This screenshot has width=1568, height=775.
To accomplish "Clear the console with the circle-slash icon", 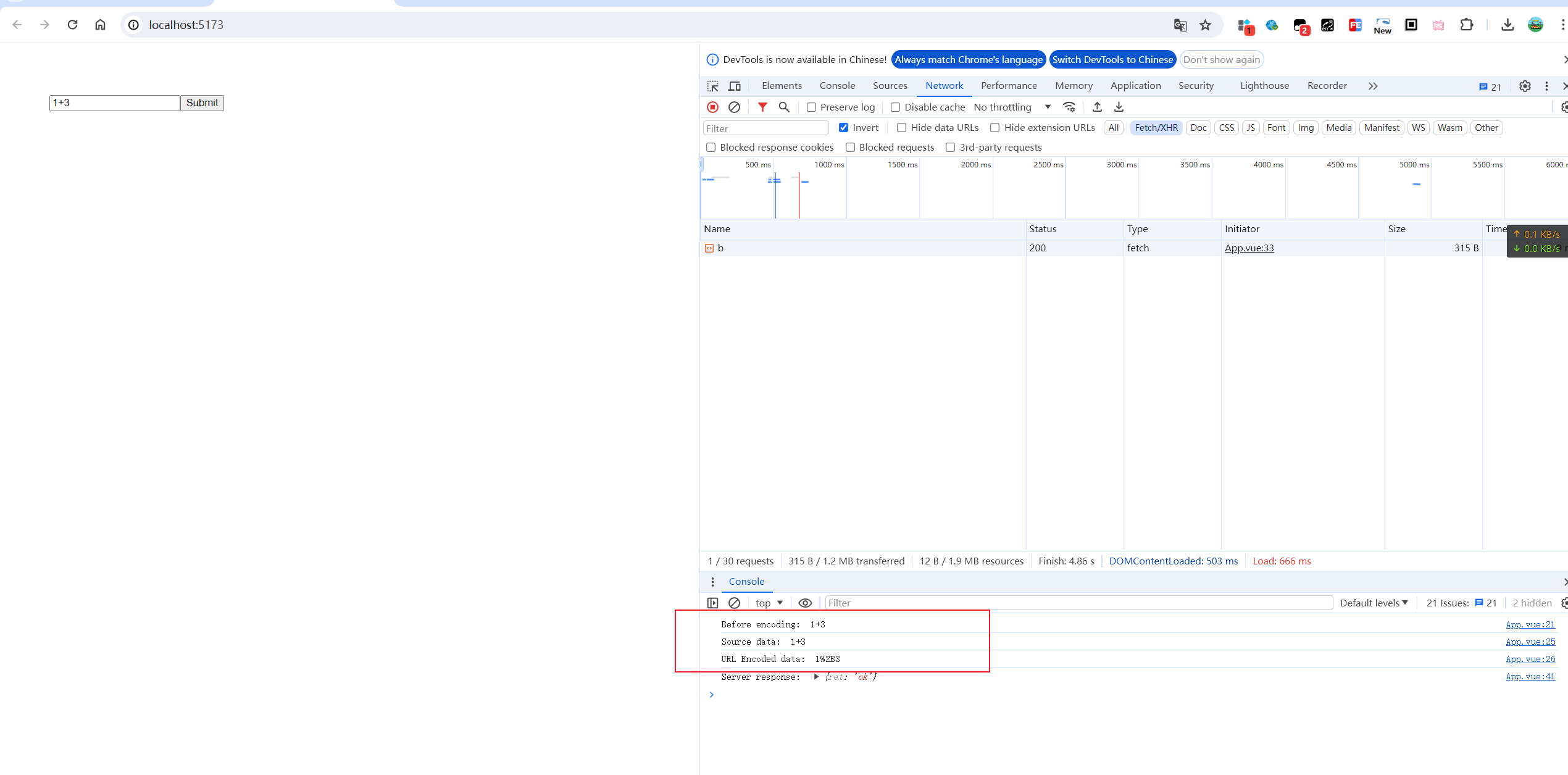I will pos(734,603).
